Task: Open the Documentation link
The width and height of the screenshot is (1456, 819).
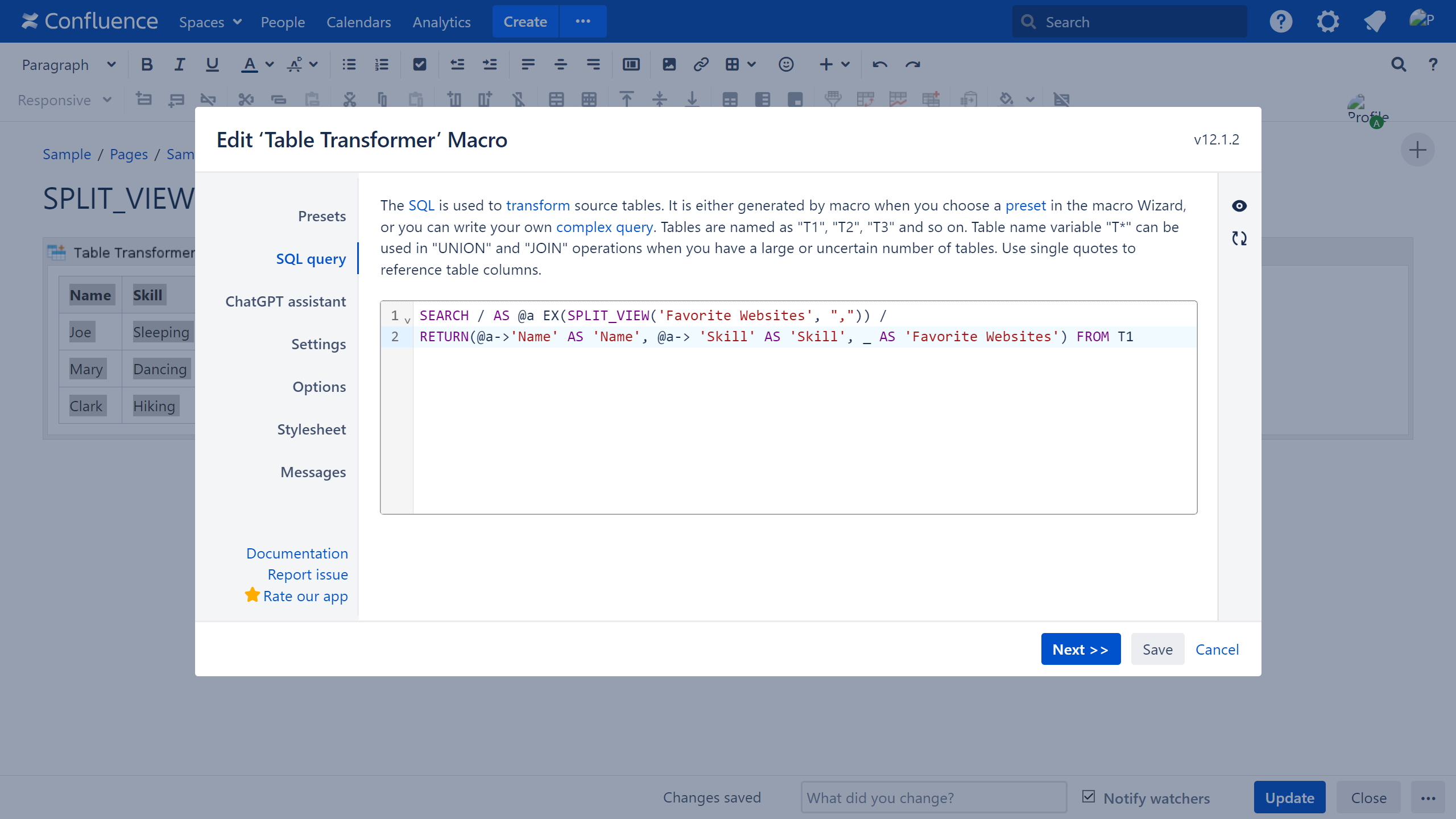Action: (x=297, y=553)
